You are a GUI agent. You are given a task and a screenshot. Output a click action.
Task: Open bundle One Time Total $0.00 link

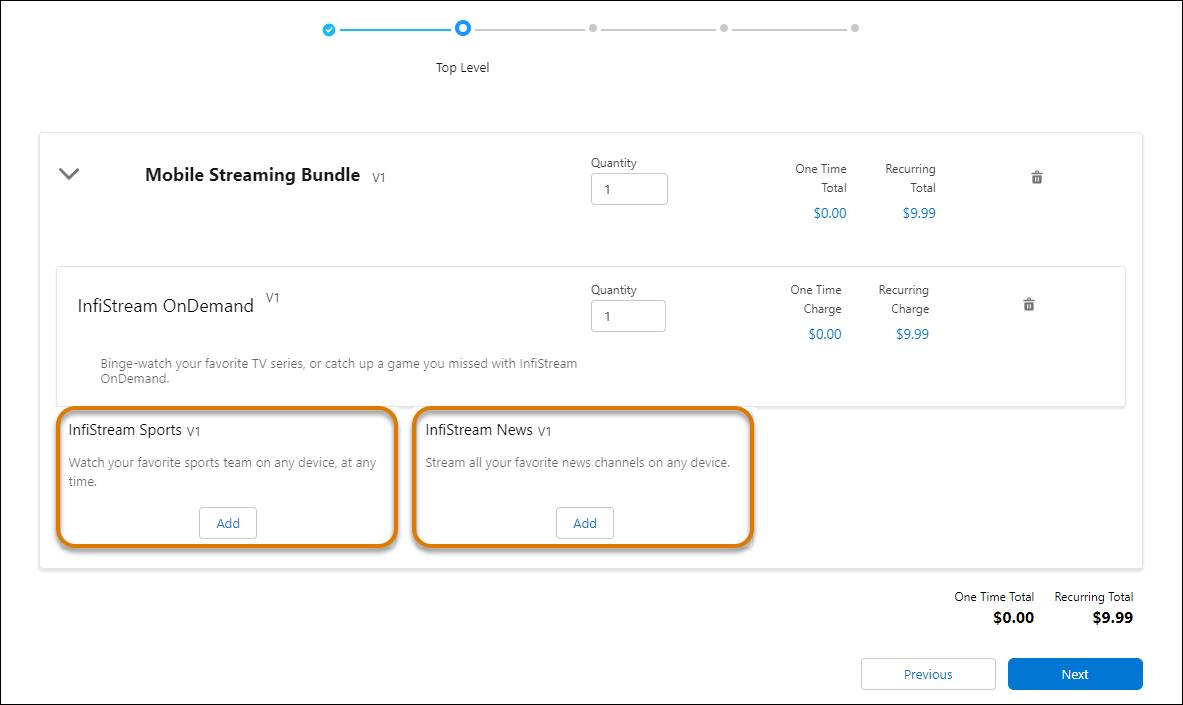pos(830,213)
